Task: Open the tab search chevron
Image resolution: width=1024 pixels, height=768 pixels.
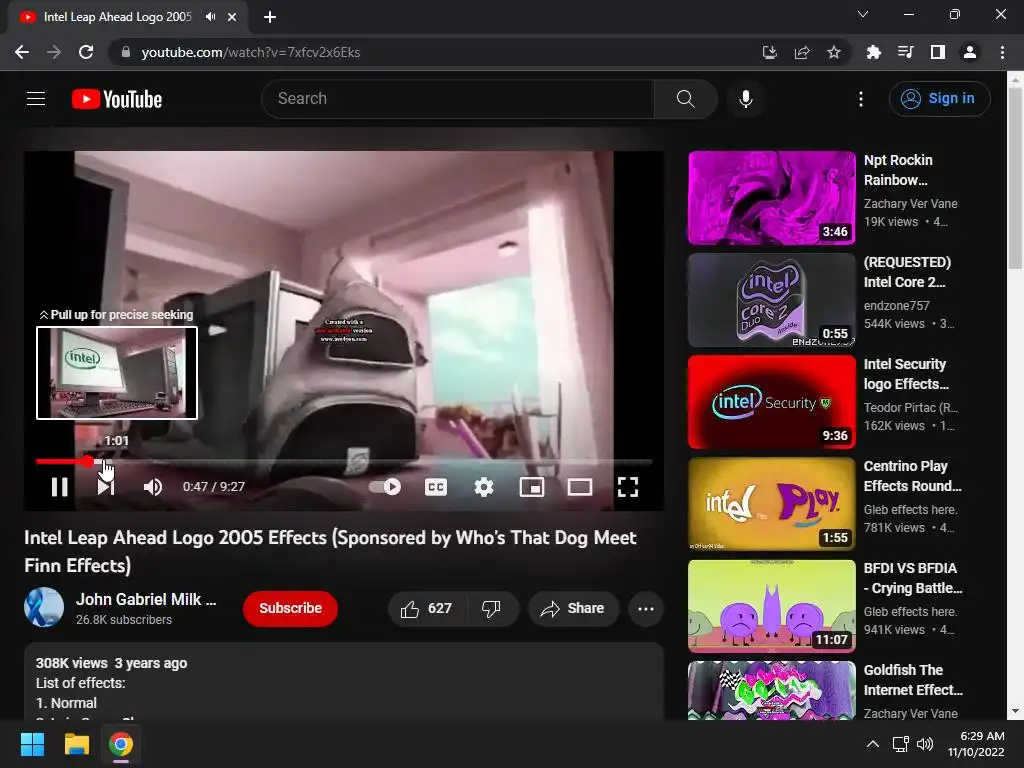Action: coord(863,14)
